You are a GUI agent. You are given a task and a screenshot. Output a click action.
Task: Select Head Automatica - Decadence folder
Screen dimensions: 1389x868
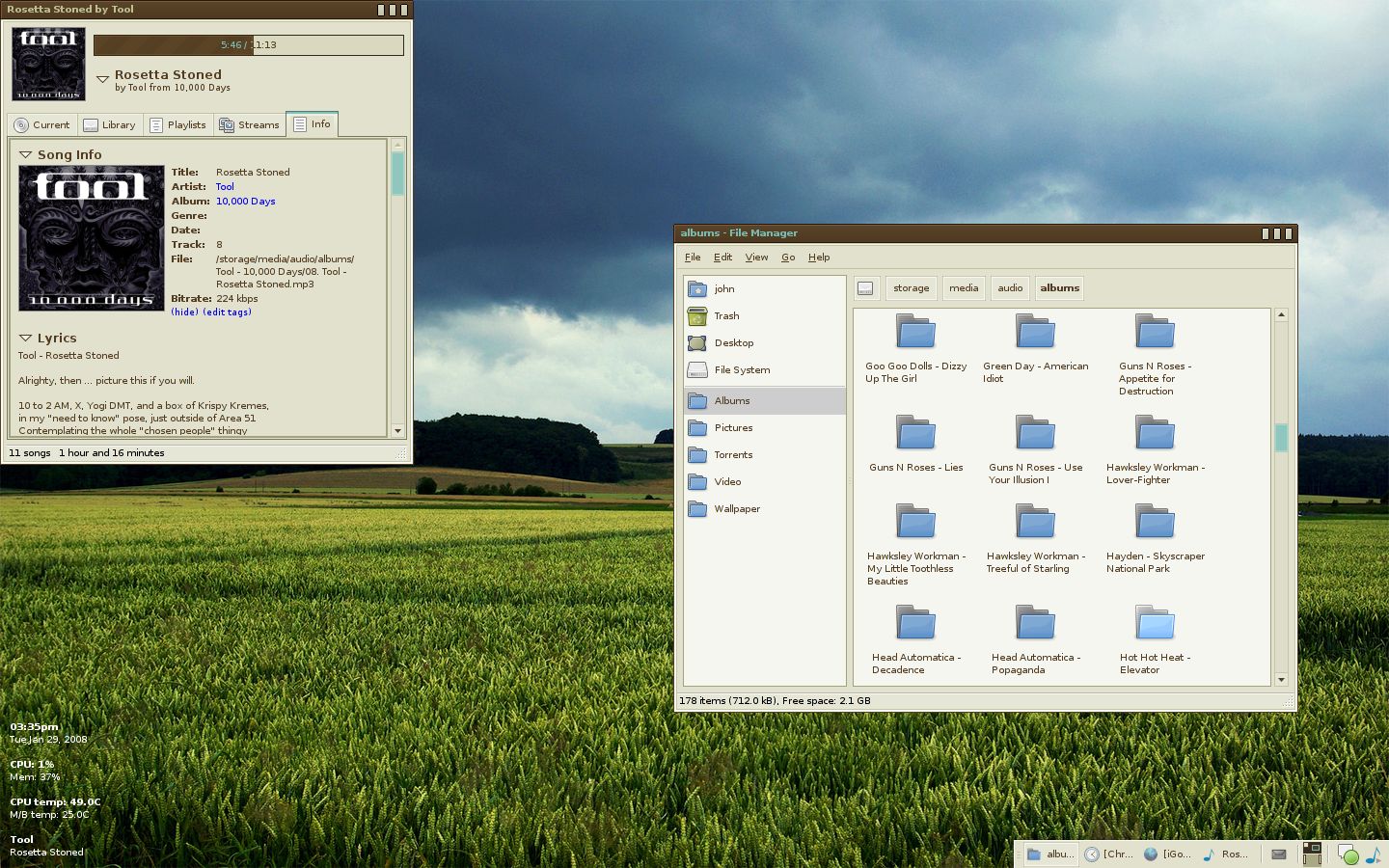(x=915, y=639)
